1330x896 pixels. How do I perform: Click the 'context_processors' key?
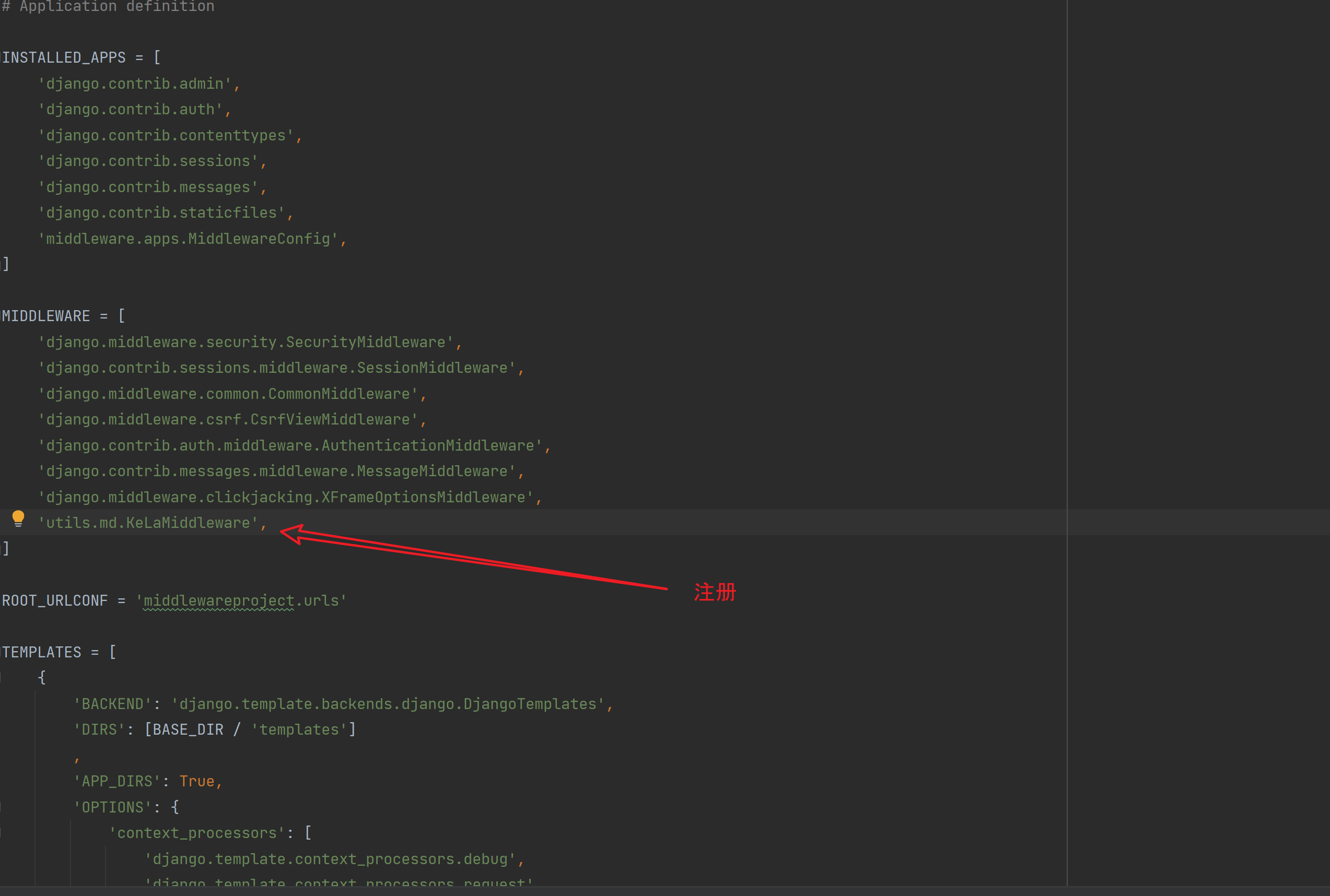[196, 833]
